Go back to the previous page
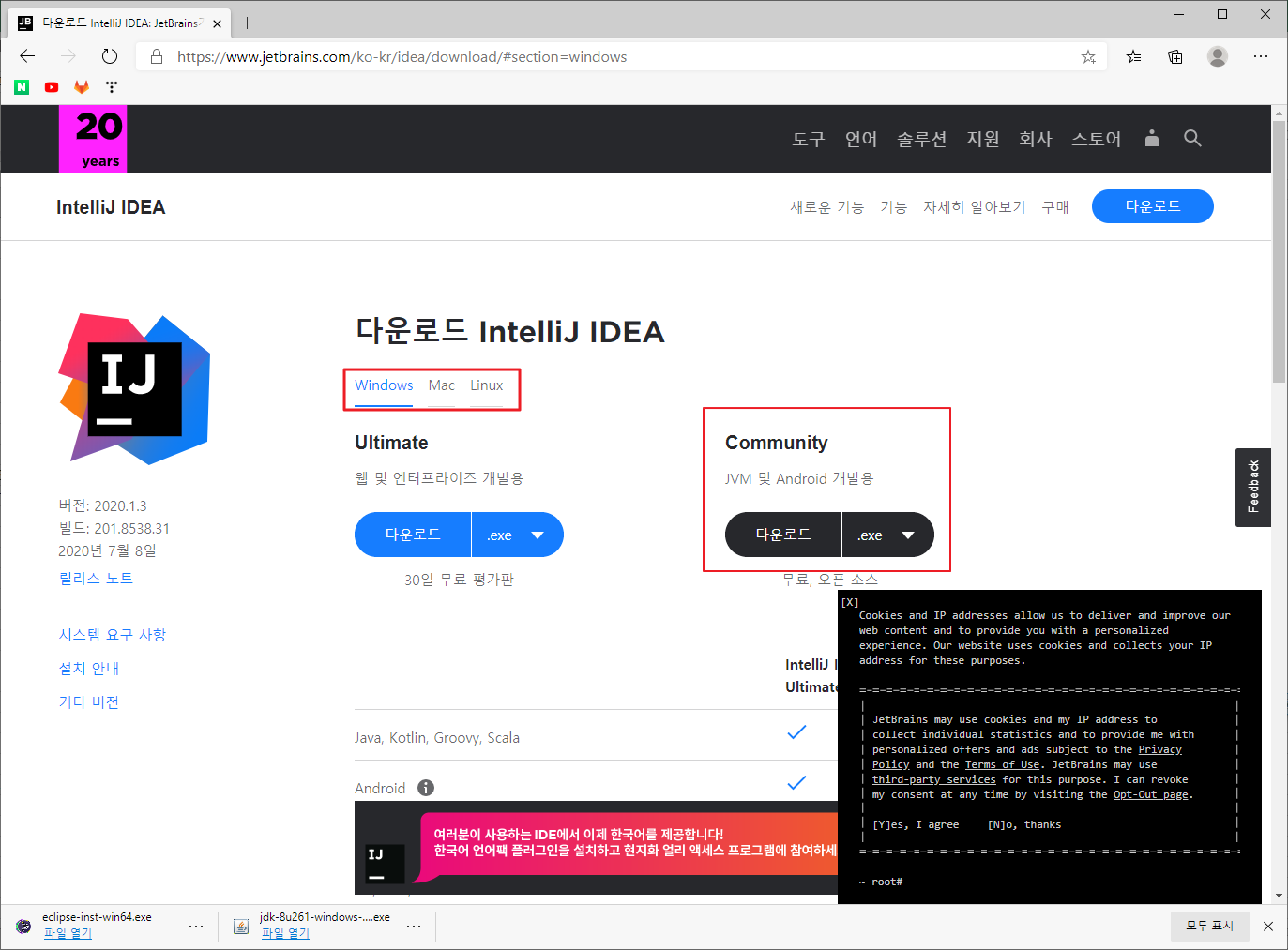The width and height of the screenshot is (1288, 950). tap(27, 56)
